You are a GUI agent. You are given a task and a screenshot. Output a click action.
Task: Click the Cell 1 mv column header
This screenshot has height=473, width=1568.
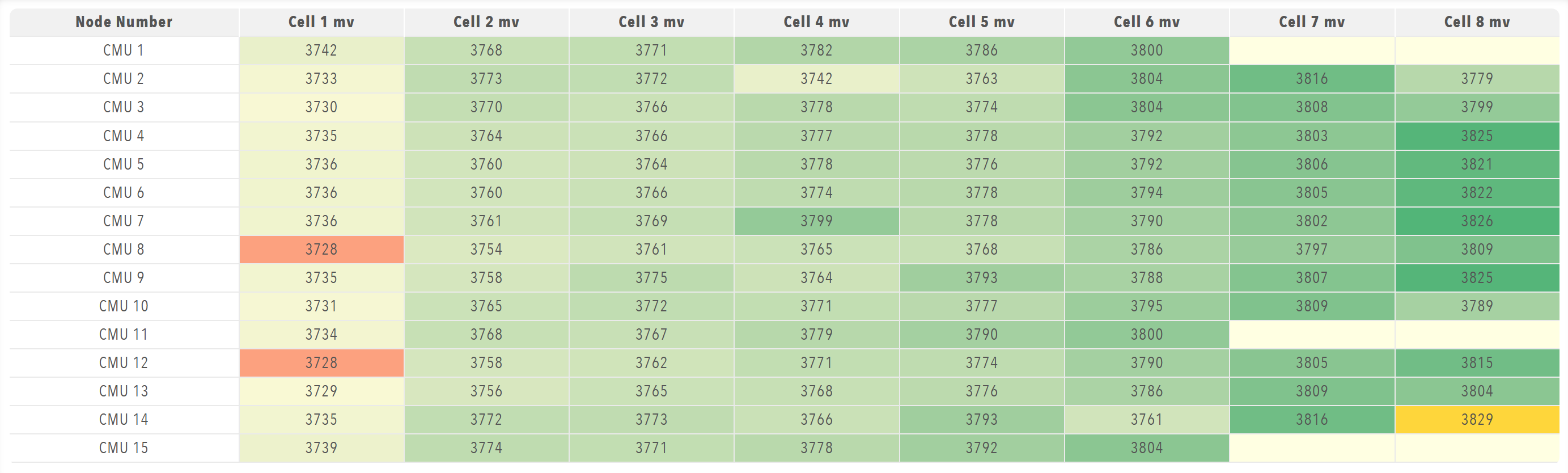coord(321,22)
